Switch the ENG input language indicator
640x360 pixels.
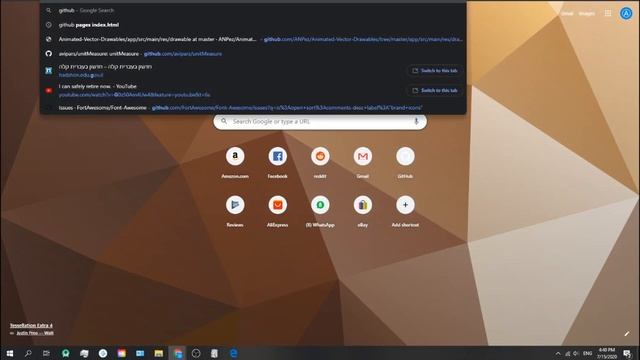coord(588,353)
